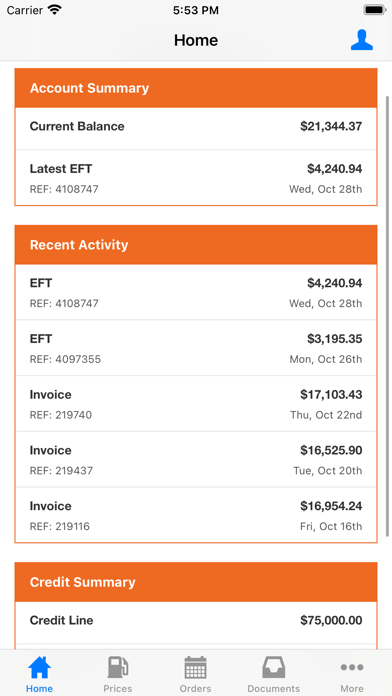Select the Current Balance row

[196, 128]
